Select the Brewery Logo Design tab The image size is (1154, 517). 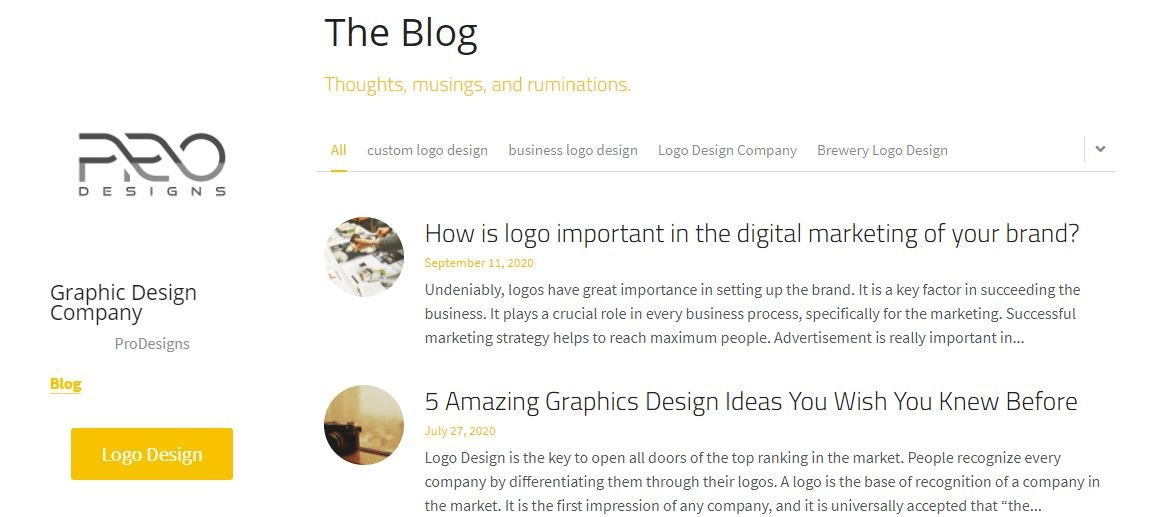tap(882, 150)
